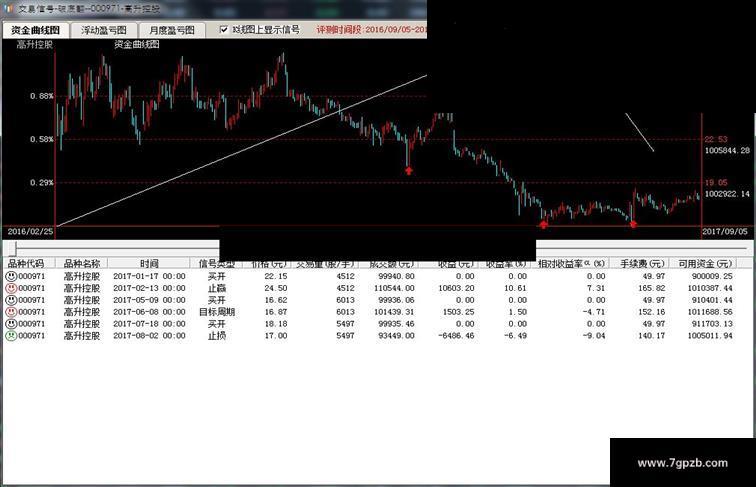Click the green sad-face icon in the 2017-08-02 row

tap(11, 336)
